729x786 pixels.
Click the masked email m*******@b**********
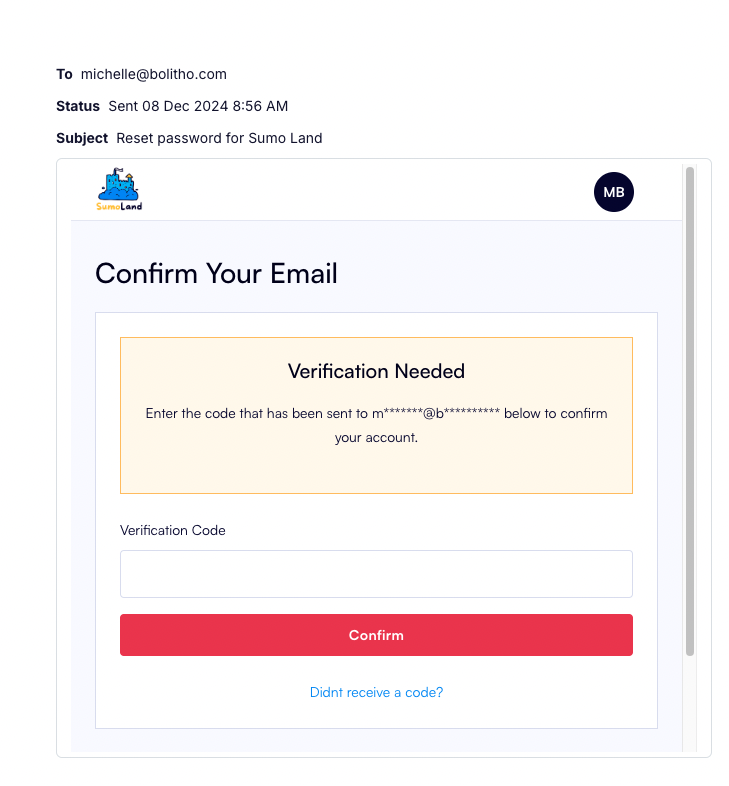436,413
